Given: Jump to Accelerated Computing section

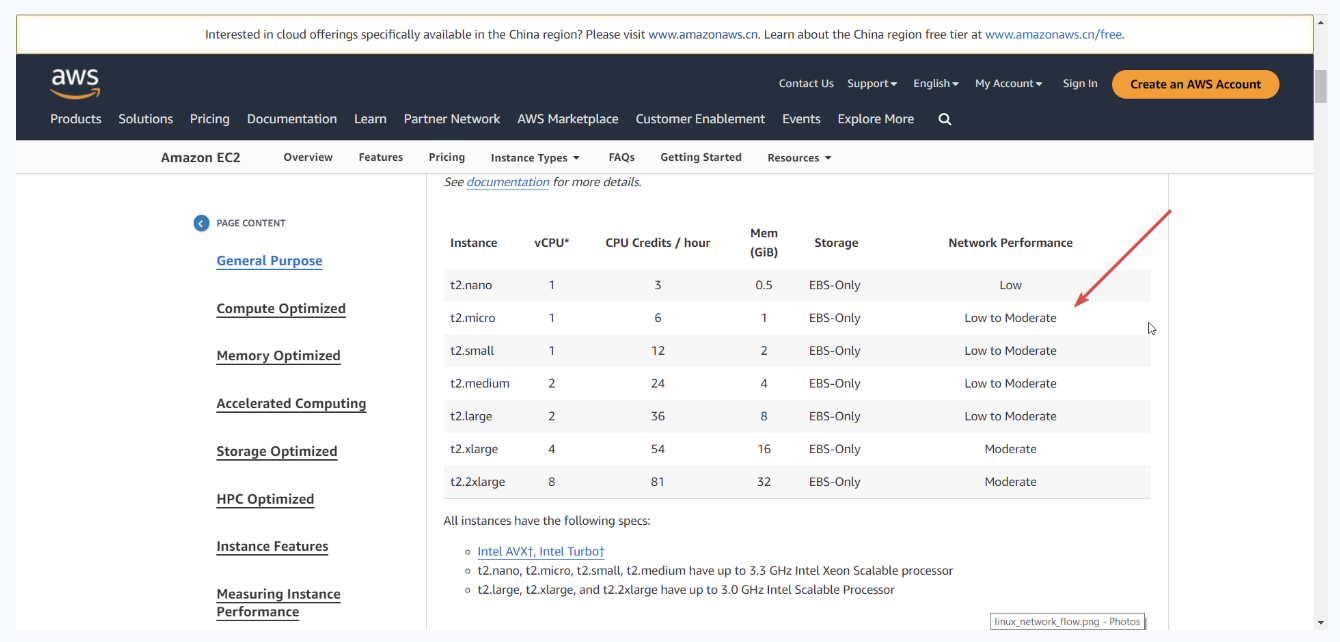Looking at the screenshot, I should point(291,404).
